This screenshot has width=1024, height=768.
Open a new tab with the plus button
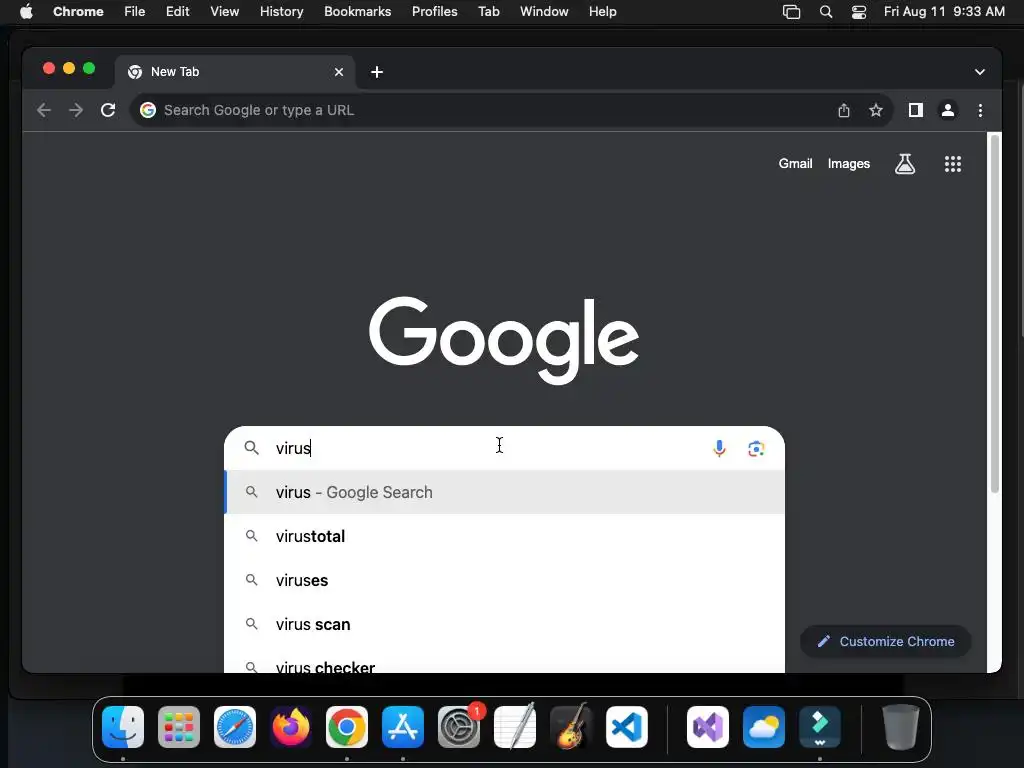377,72
